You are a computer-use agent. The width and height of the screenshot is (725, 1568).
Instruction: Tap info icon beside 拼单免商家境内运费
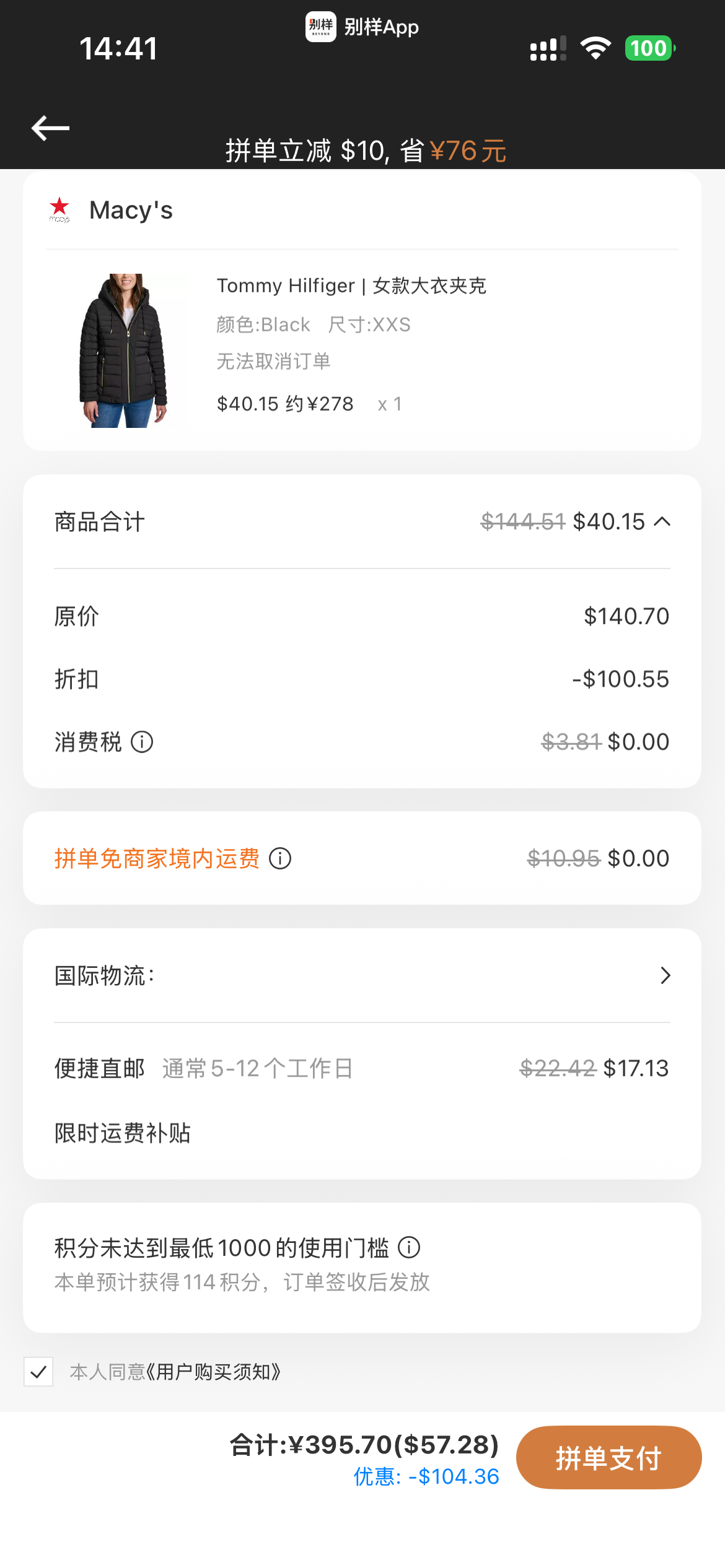coord(280,859)
